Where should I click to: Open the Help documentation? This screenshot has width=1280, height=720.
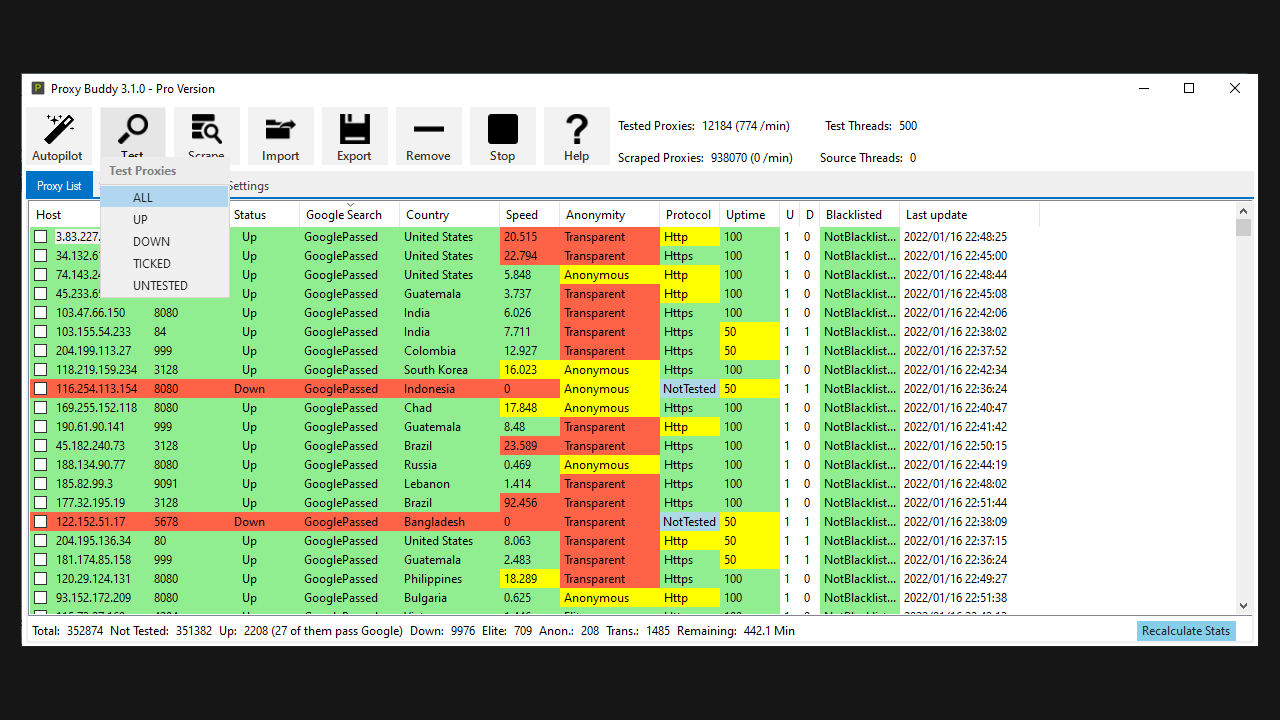coord(576,135)
